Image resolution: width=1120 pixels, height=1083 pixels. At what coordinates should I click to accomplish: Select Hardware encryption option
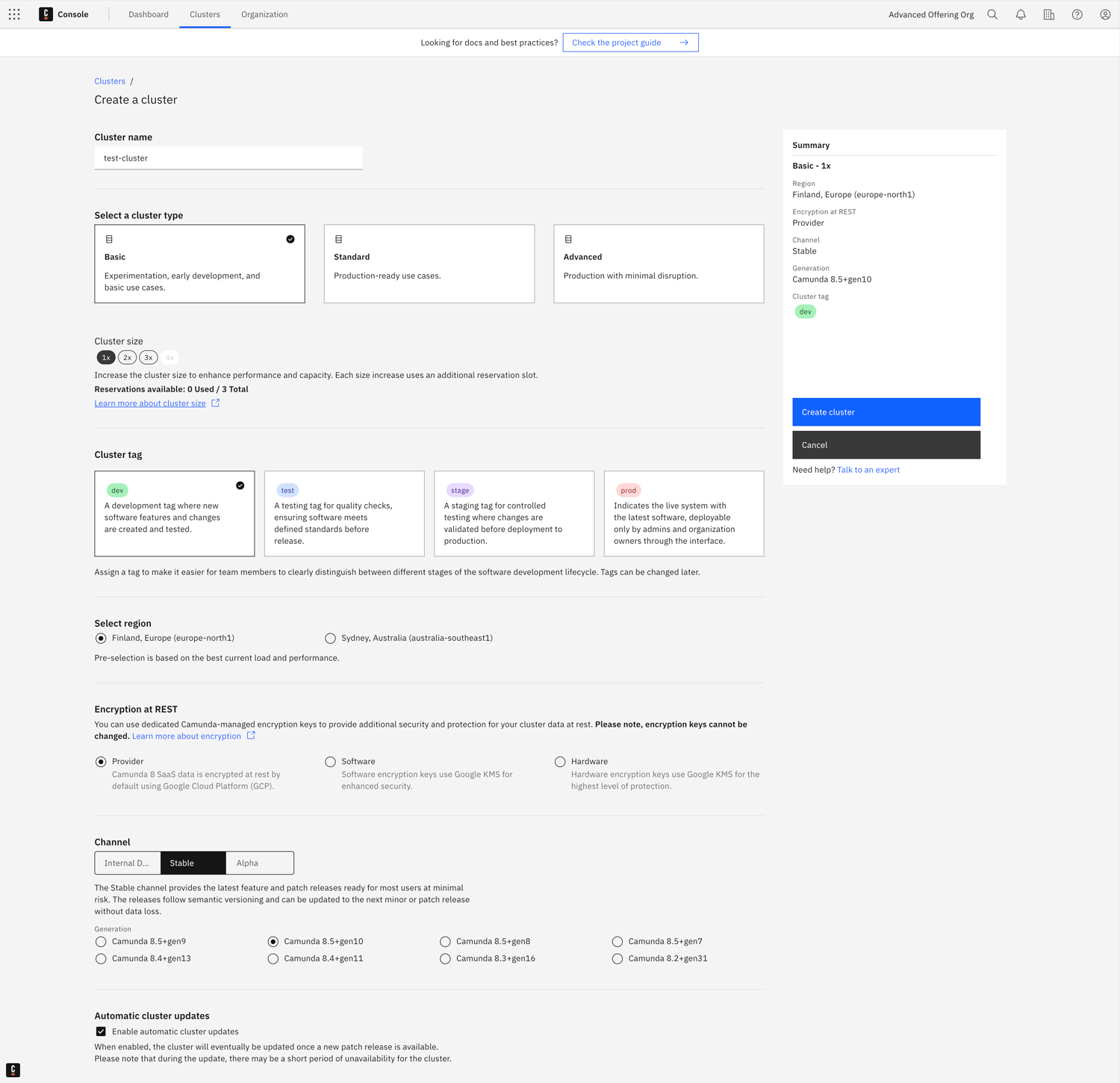pyautogui.click(x=560, y=762)
